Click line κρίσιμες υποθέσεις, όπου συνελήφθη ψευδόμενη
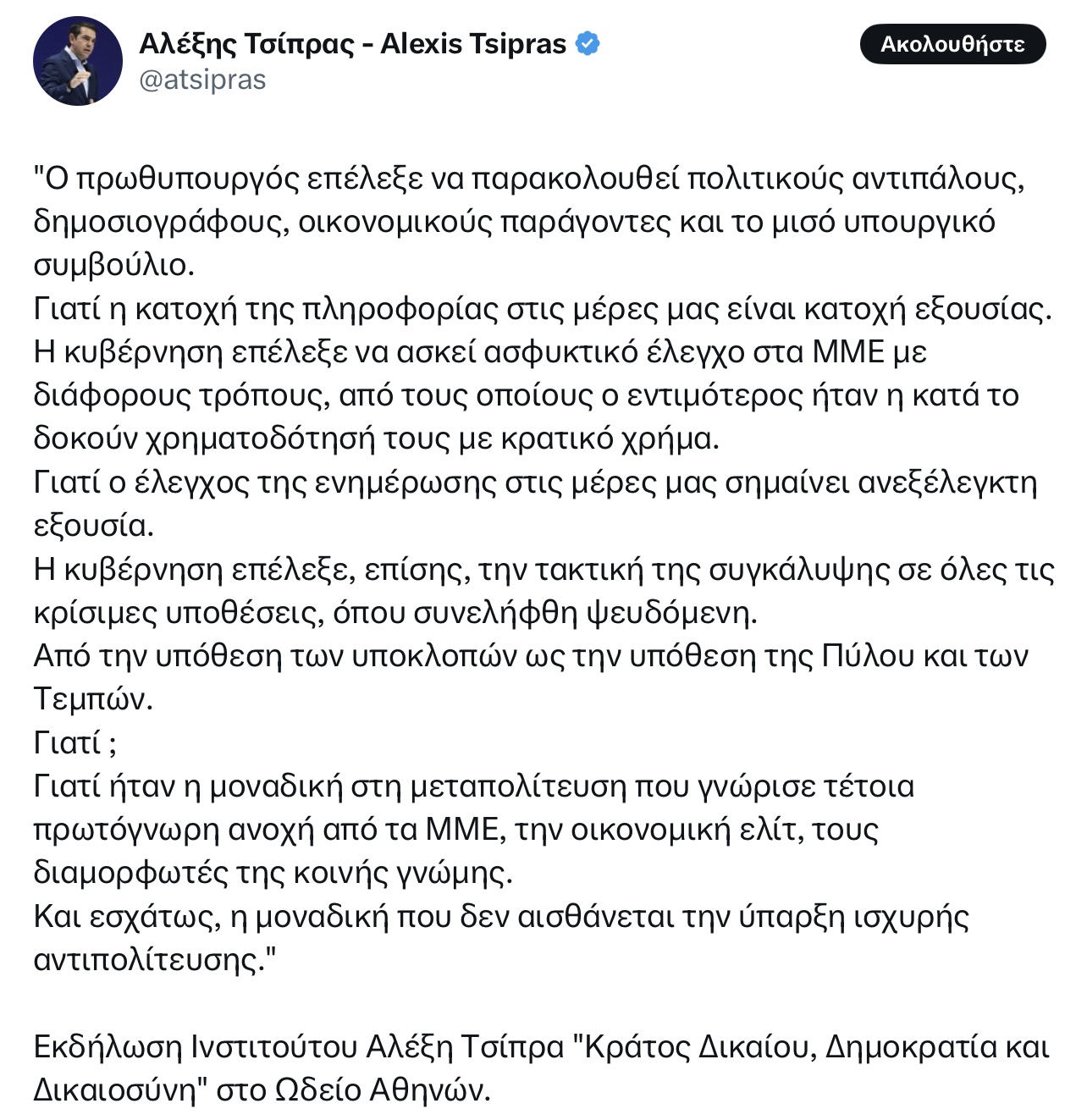 click(x=395, y=613)
